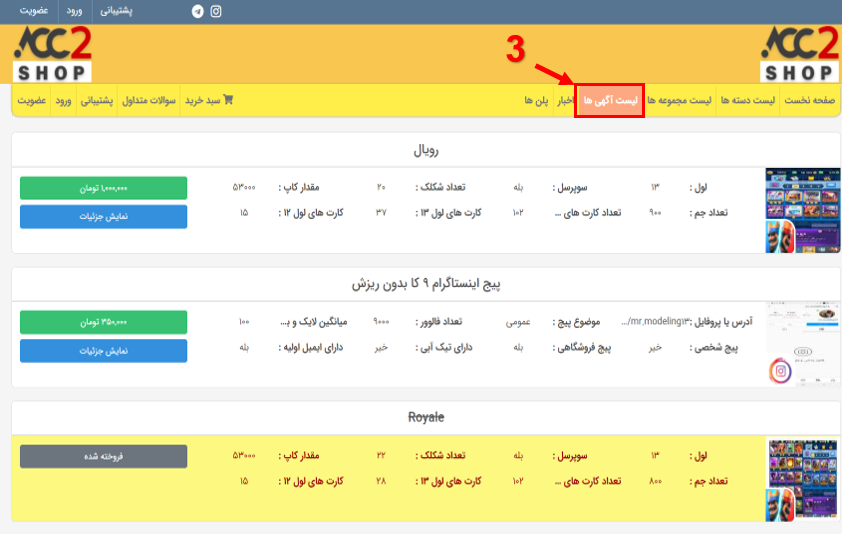The image size is (842, 534).
Task: Click skins count ۲۲ in the Royale listing
Action: pos(381,455)
